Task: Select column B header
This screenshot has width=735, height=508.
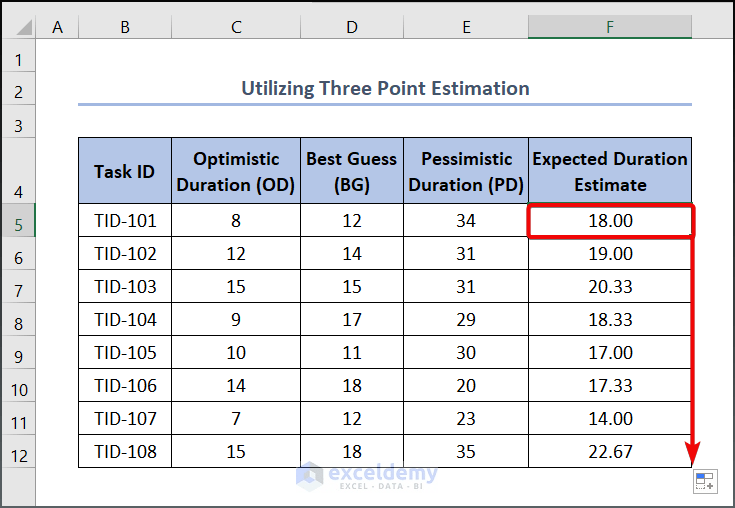Action: pos(125,27)
